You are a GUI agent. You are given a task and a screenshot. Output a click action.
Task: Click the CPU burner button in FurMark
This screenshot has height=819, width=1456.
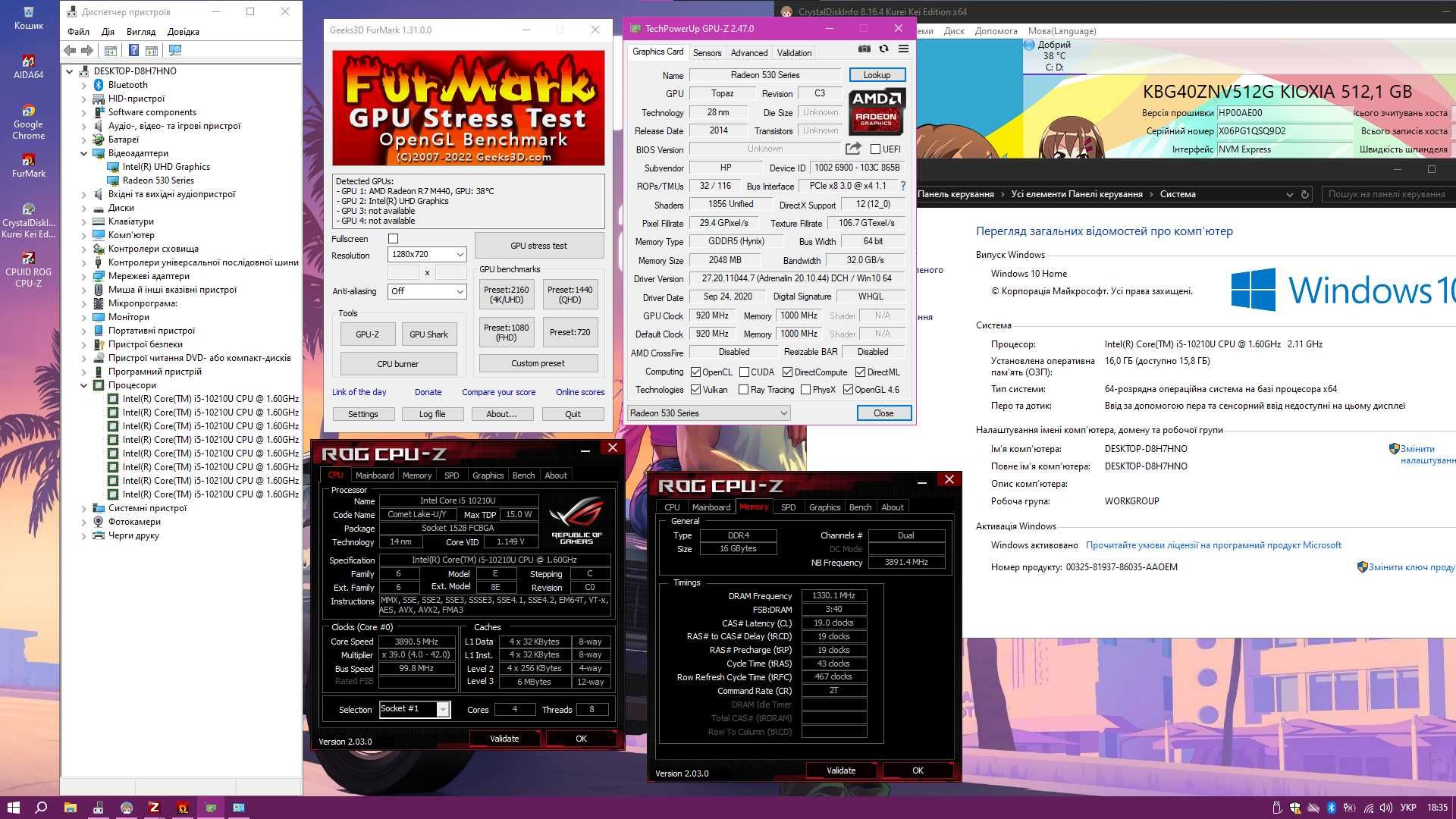(398, 363)
